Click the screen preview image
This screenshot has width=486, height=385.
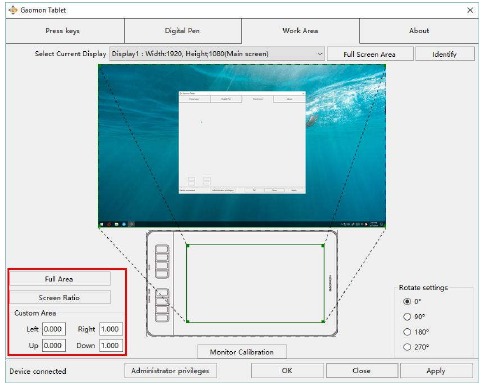242,146
